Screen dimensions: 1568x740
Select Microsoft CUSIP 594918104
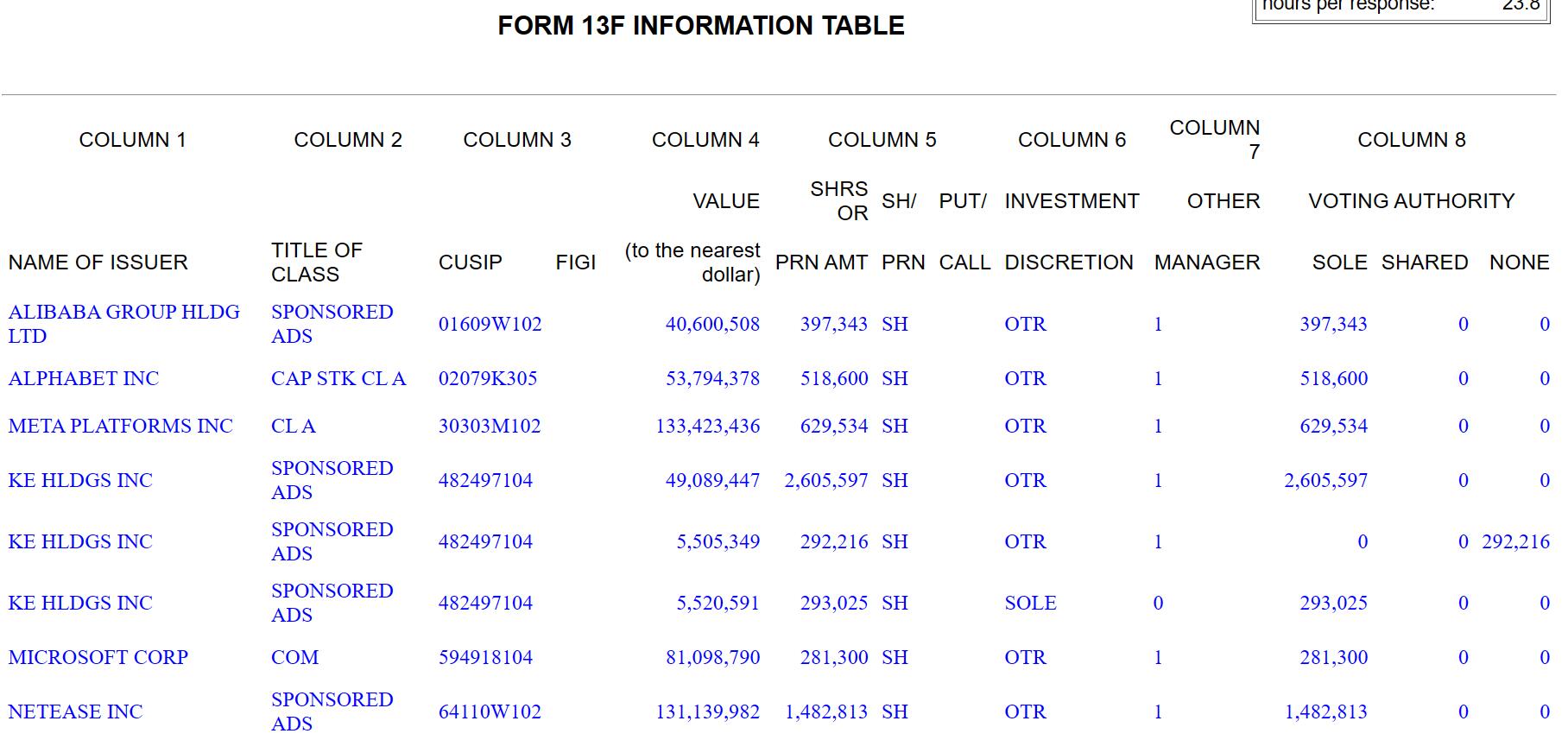coord(485,657)
